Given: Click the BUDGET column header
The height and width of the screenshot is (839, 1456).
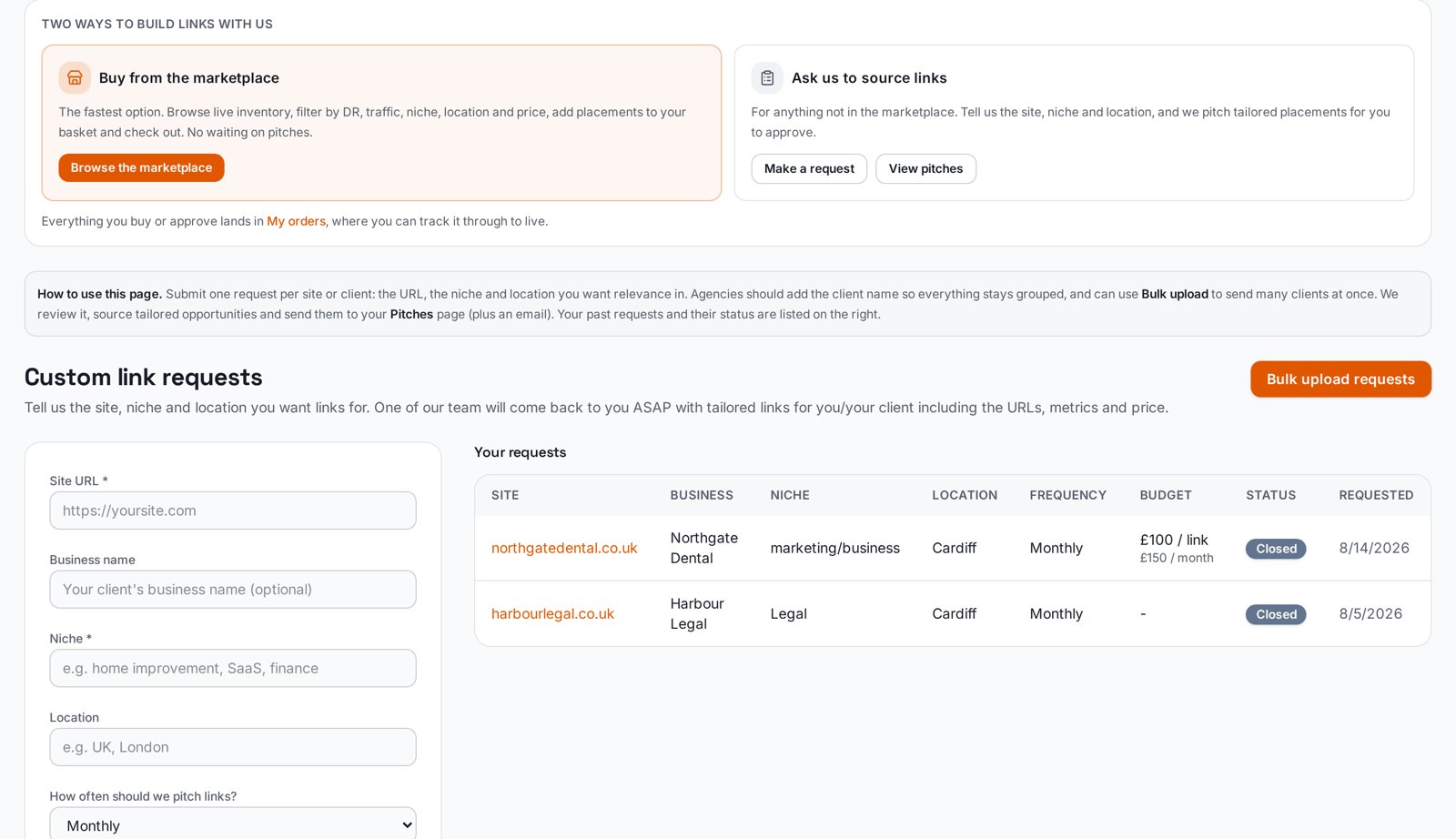Looking at the screenshot, I should (1166, 495).
